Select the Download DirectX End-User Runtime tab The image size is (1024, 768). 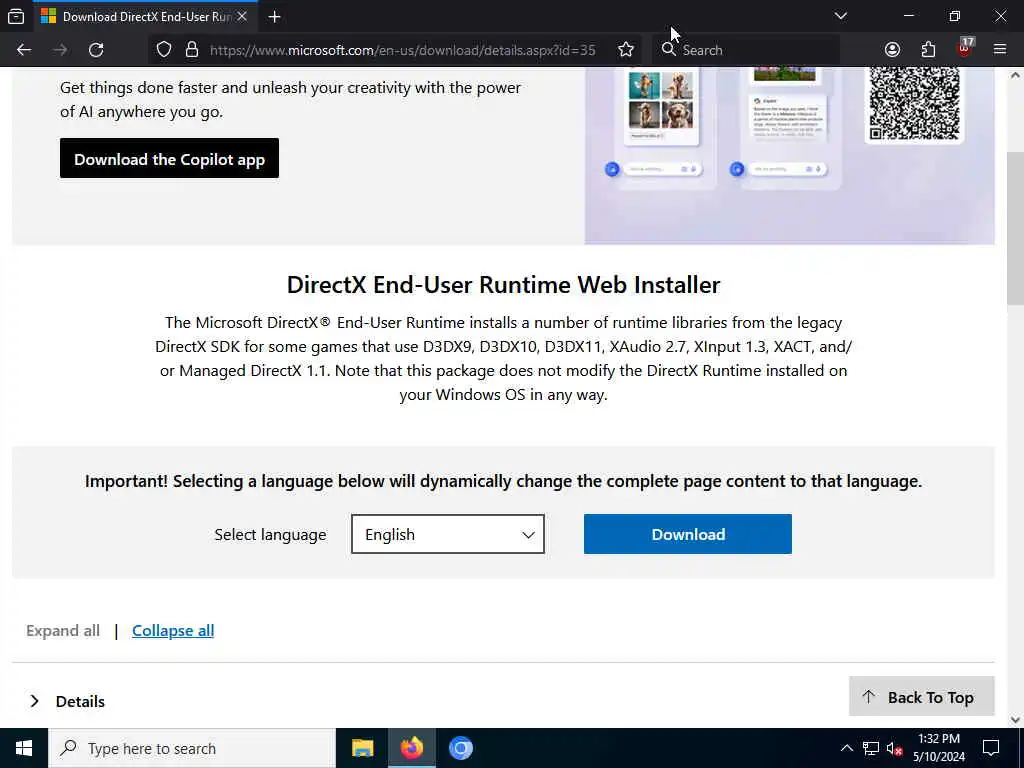click(x=145, y=16)
